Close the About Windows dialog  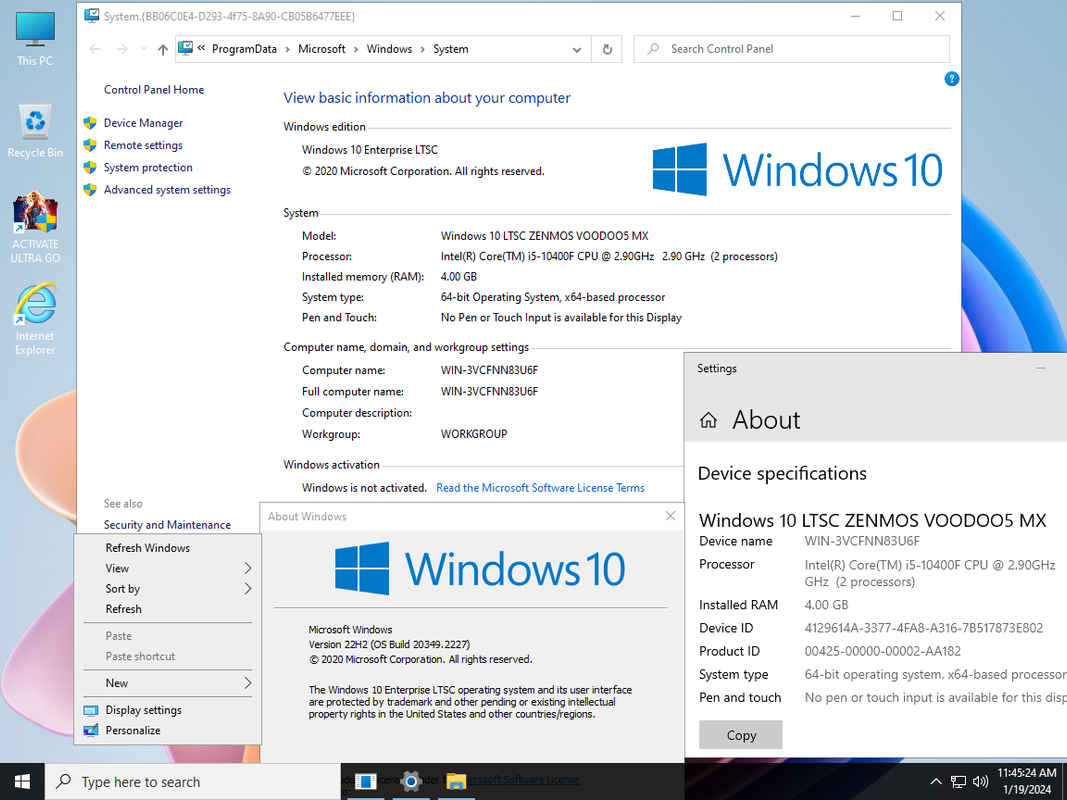[x=670, y=516]
